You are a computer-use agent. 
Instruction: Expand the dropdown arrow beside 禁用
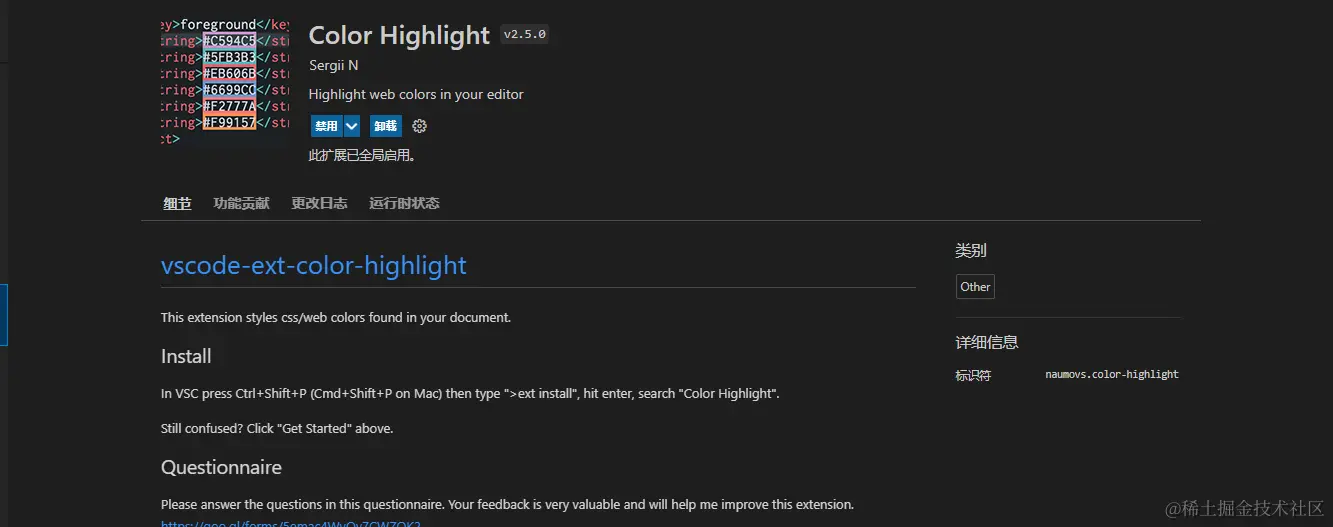(352, 126)
